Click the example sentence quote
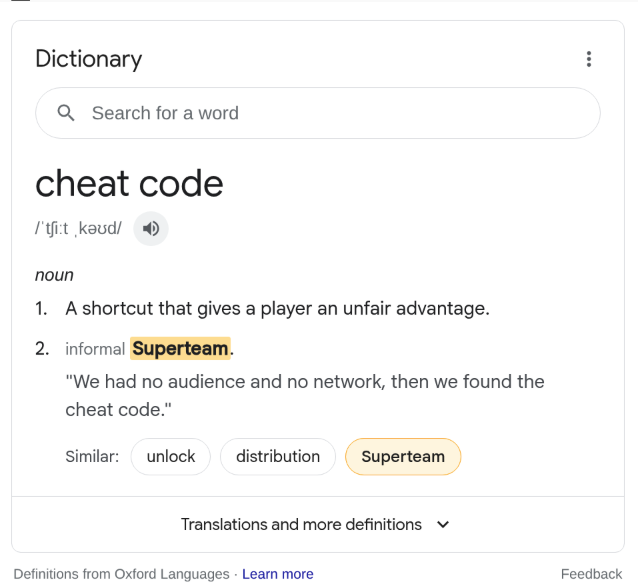This screenshot has width=638, height=588. click(305, 396)
